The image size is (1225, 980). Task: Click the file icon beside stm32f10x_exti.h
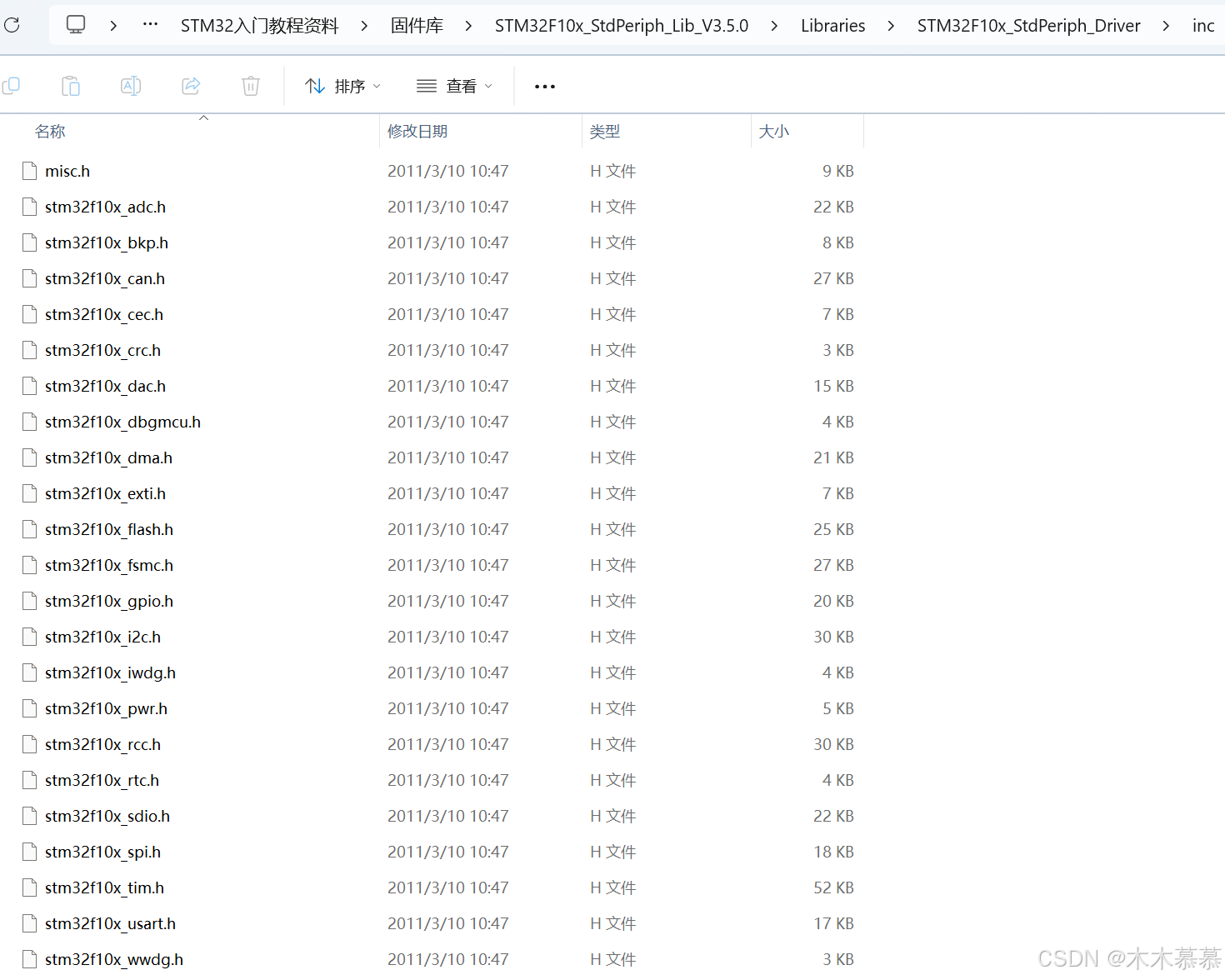[30, 493]
